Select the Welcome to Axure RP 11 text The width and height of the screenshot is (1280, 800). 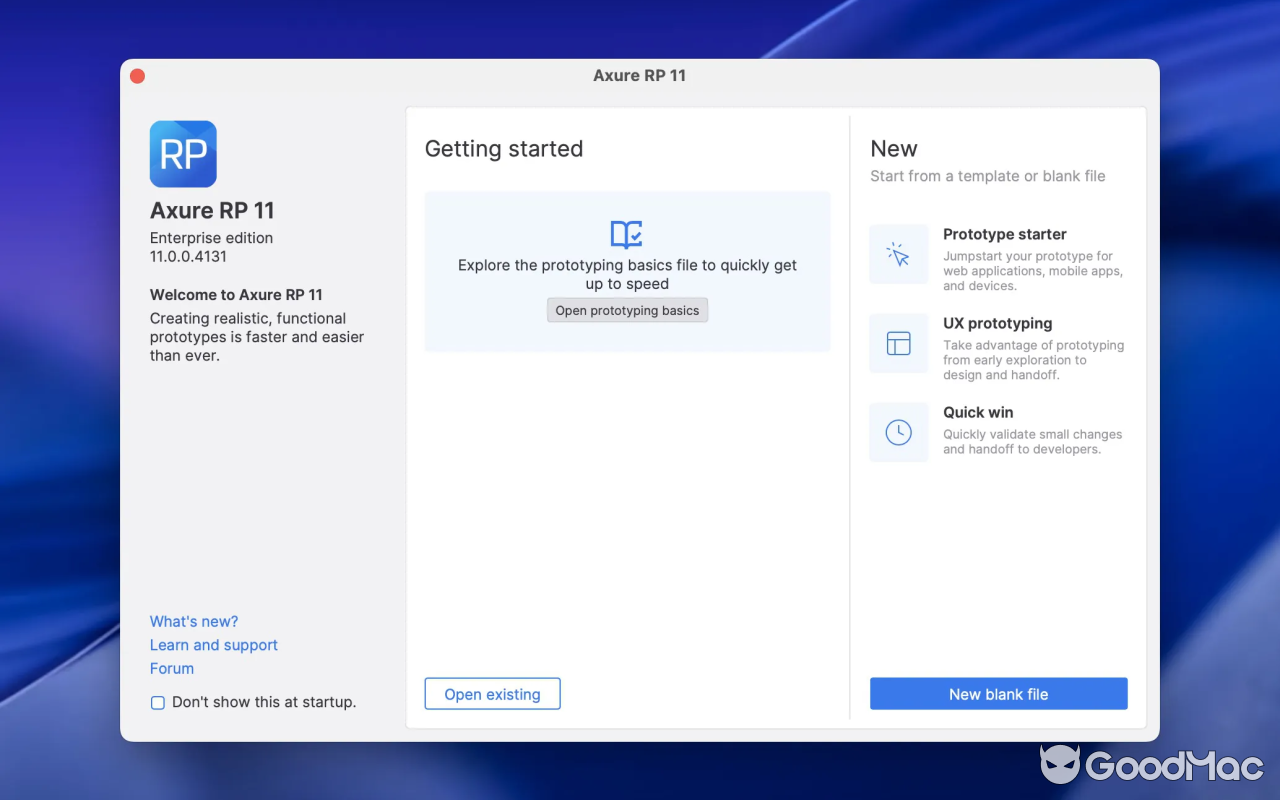[x=236, y=295]
